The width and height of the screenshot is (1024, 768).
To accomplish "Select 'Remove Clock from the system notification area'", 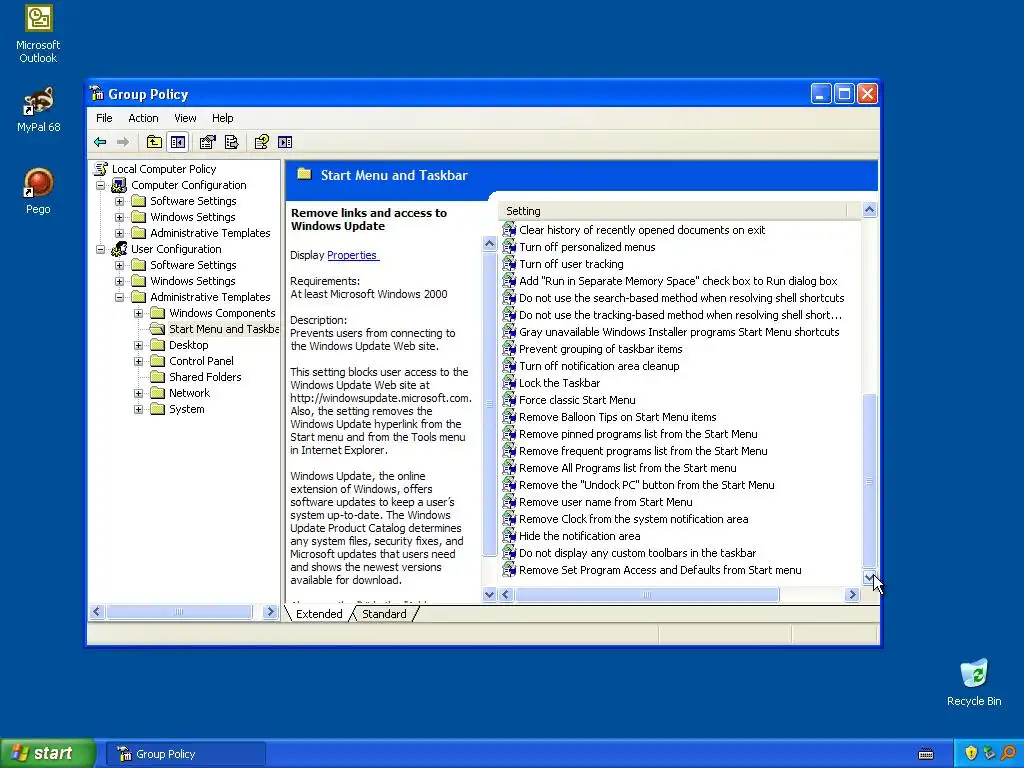I will 633,519.
